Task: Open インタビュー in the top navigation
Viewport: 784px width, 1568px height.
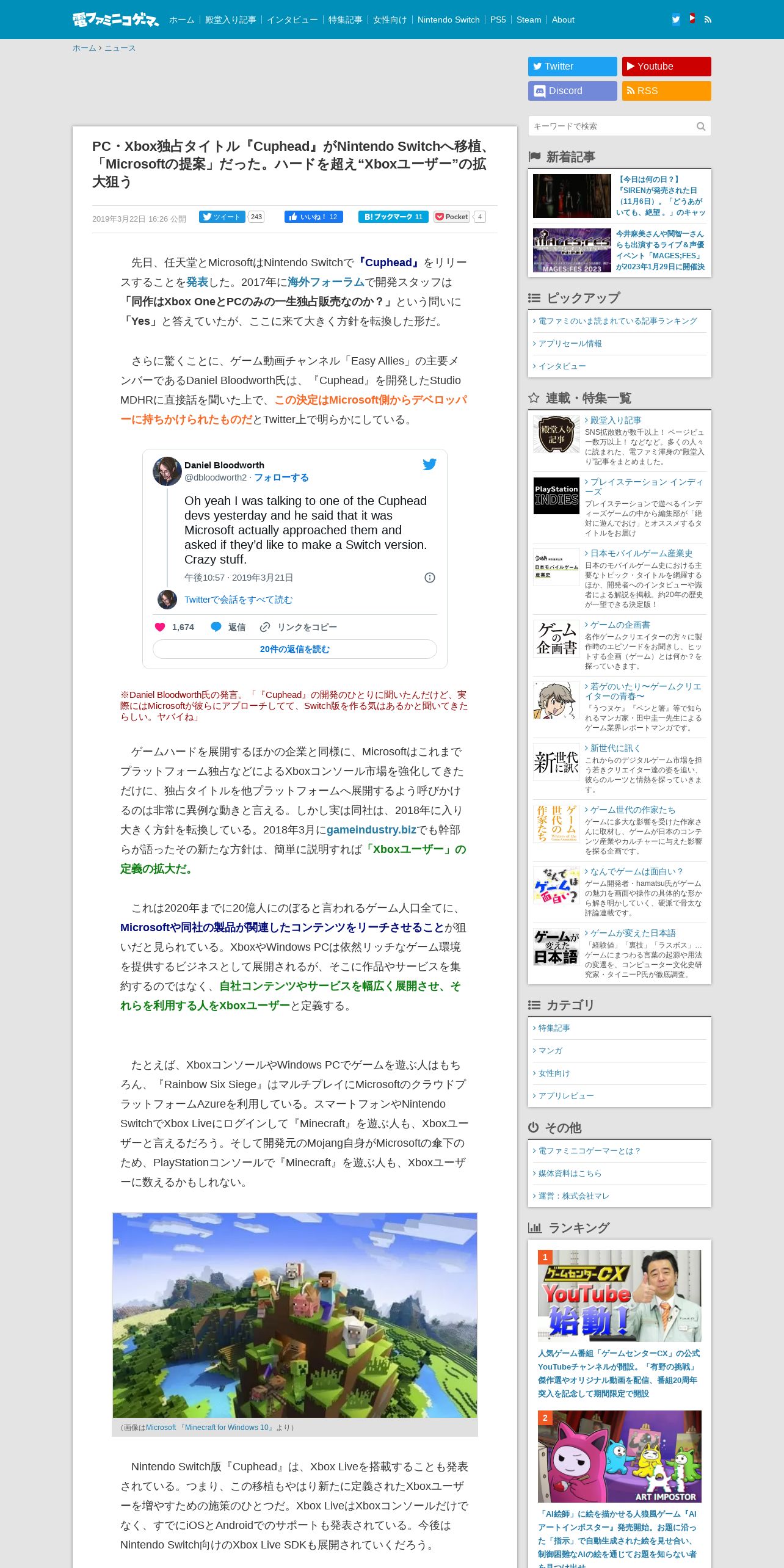Action: pyautogui.click(x=292, y=20)
